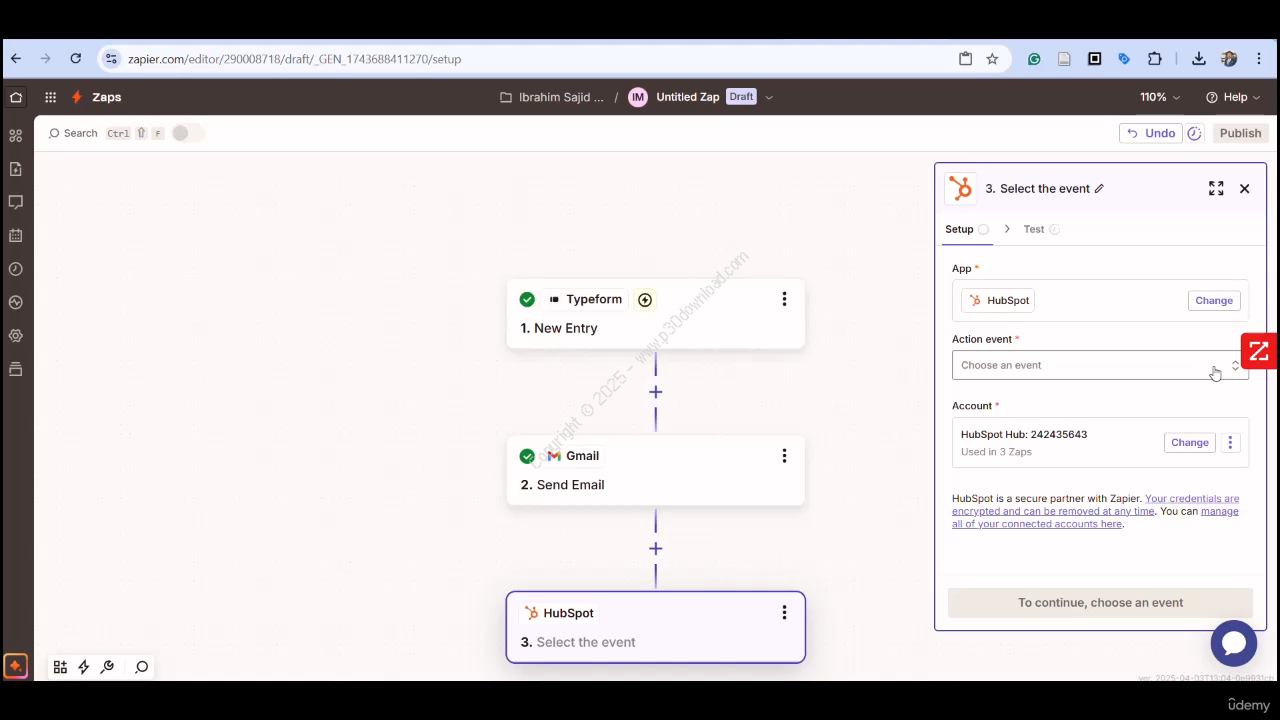Add step between Gmail and HubSpot
The image size is (1280, 720).
click(656, 549)
